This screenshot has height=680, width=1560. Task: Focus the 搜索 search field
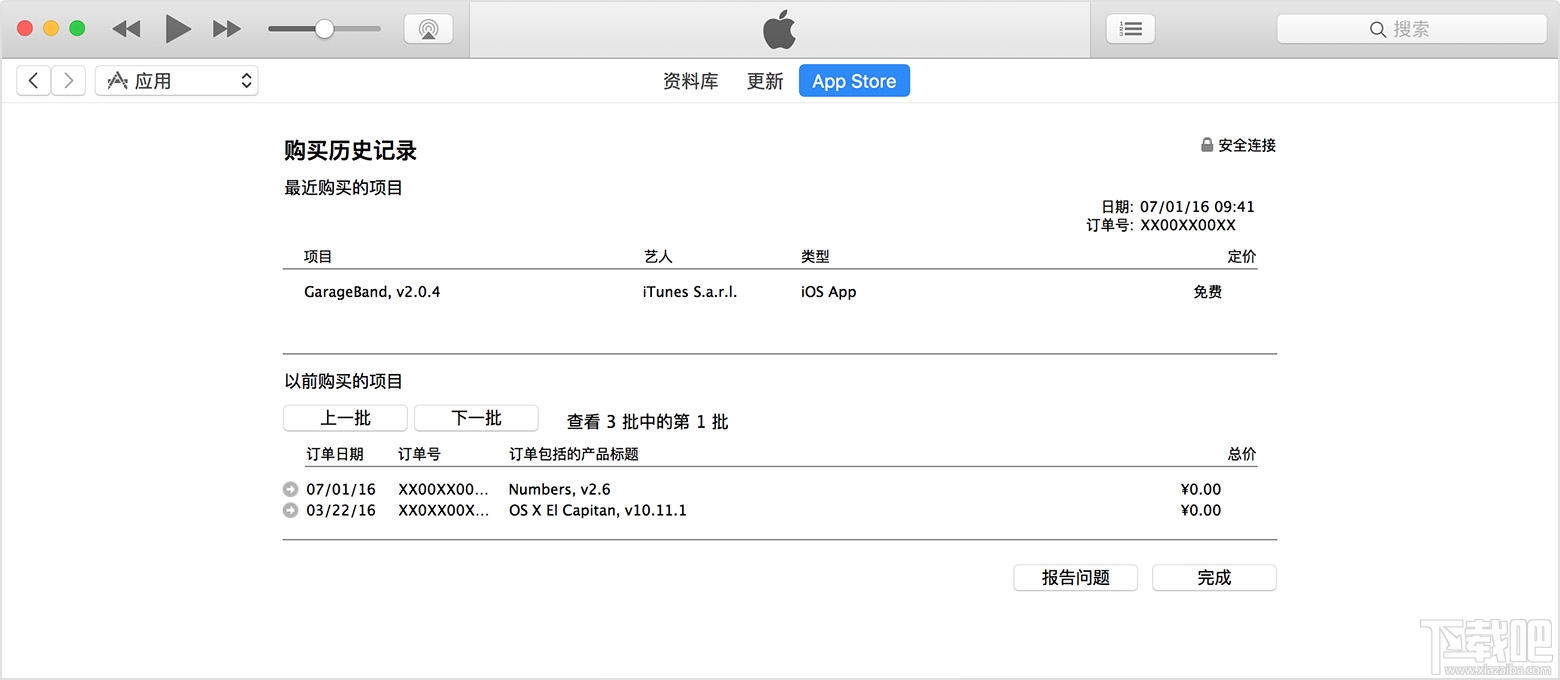coord(1412,29)
